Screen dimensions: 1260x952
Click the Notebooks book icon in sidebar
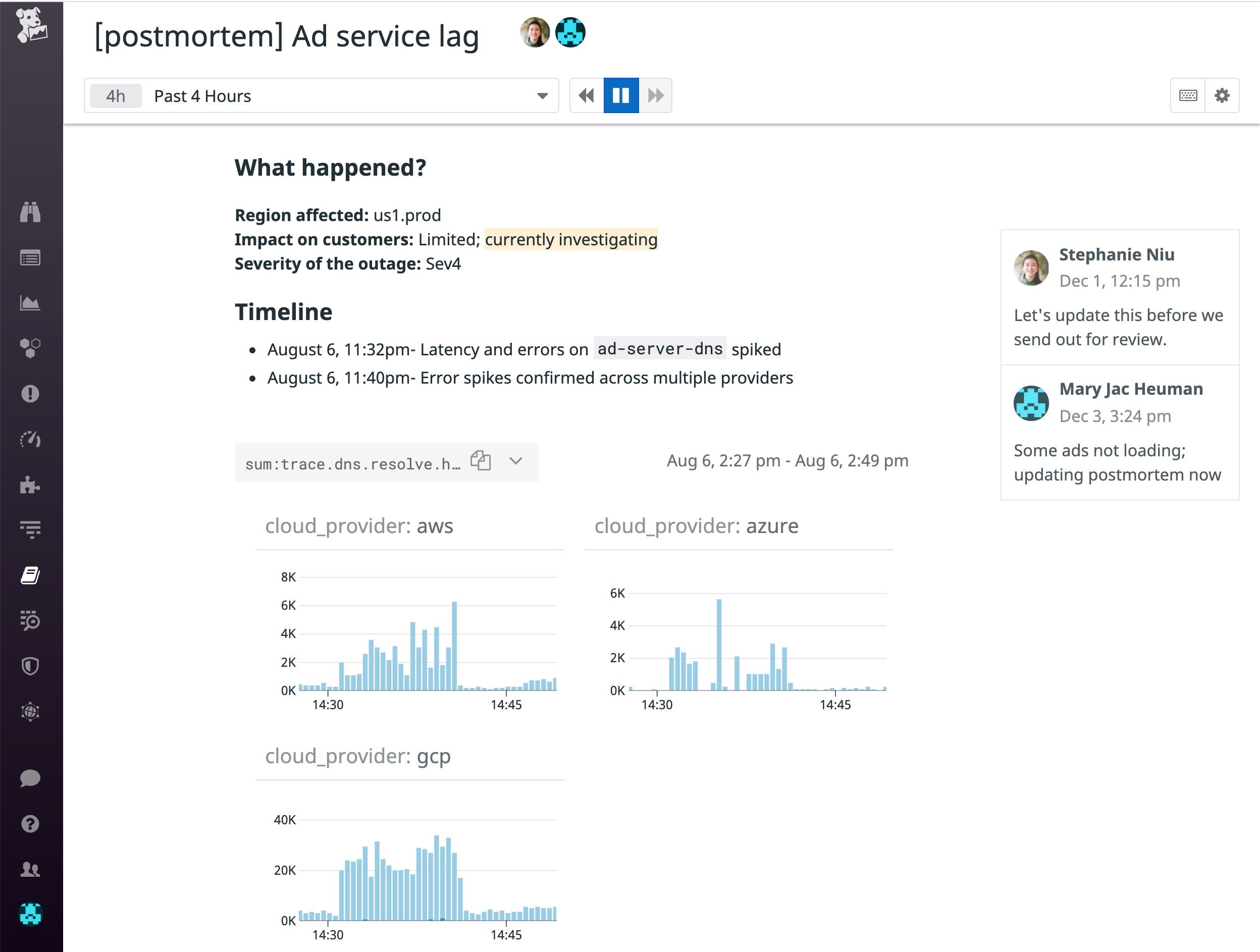click(30, 575)
